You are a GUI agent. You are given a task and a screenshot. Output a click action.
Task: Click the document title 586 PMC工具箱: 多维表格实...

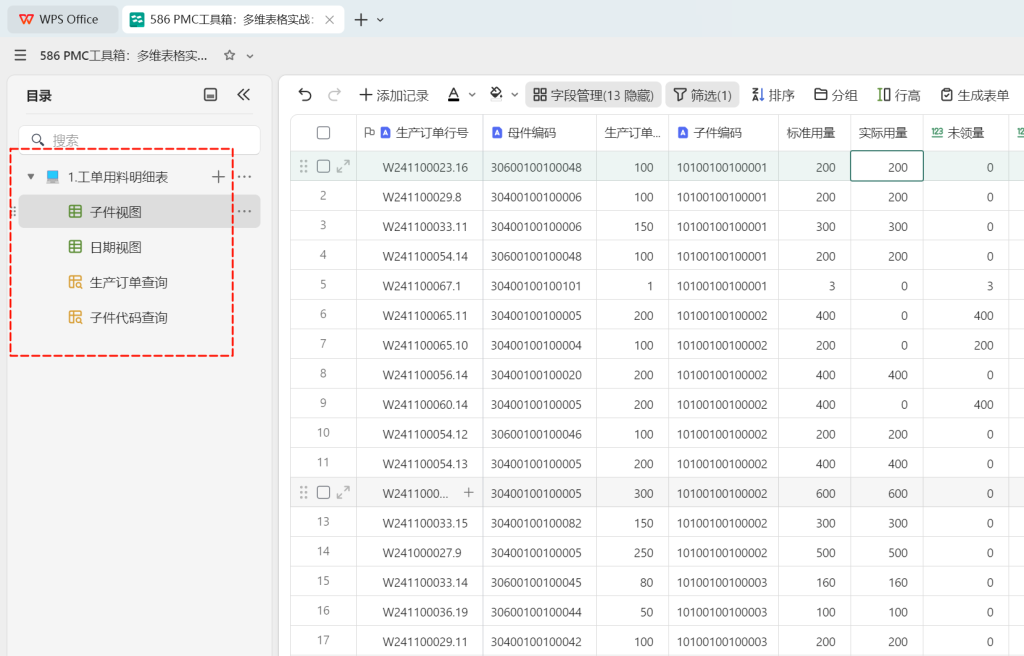[123, 56]
